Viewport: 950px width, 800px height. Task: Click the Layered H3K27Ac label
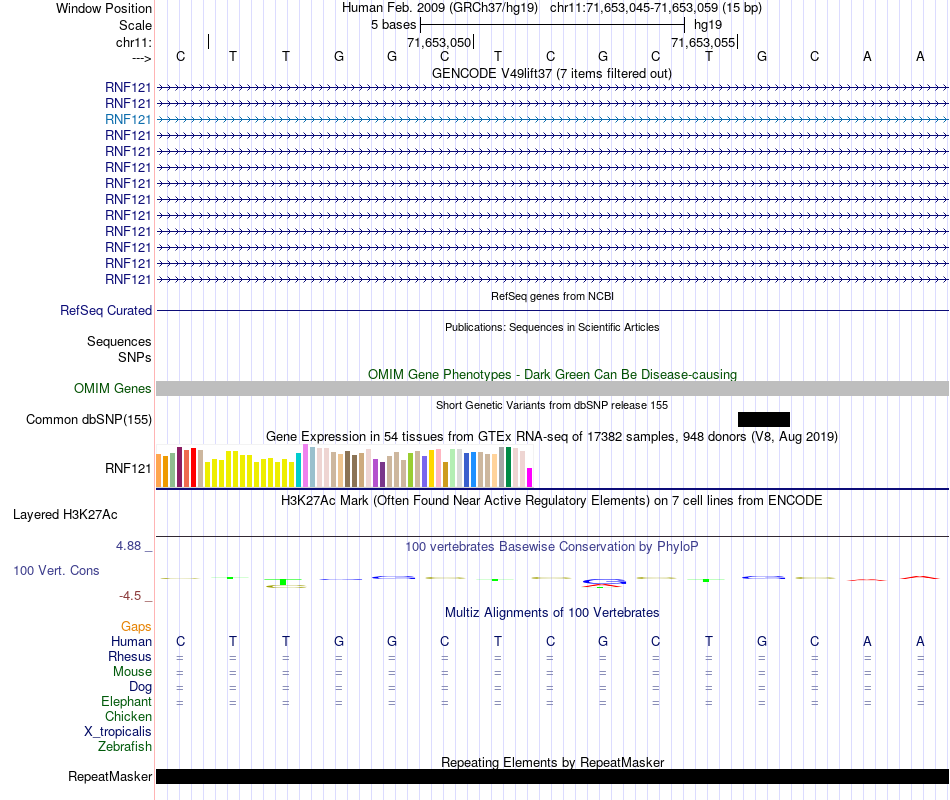pos(65,515)
